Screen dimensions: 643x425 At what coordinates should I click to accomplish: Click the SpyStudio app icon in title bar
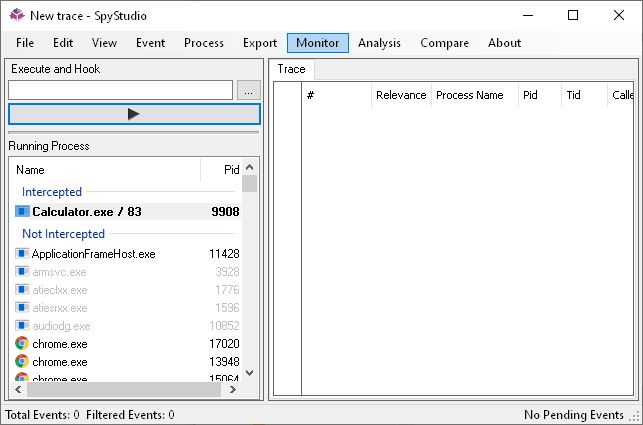17,15
